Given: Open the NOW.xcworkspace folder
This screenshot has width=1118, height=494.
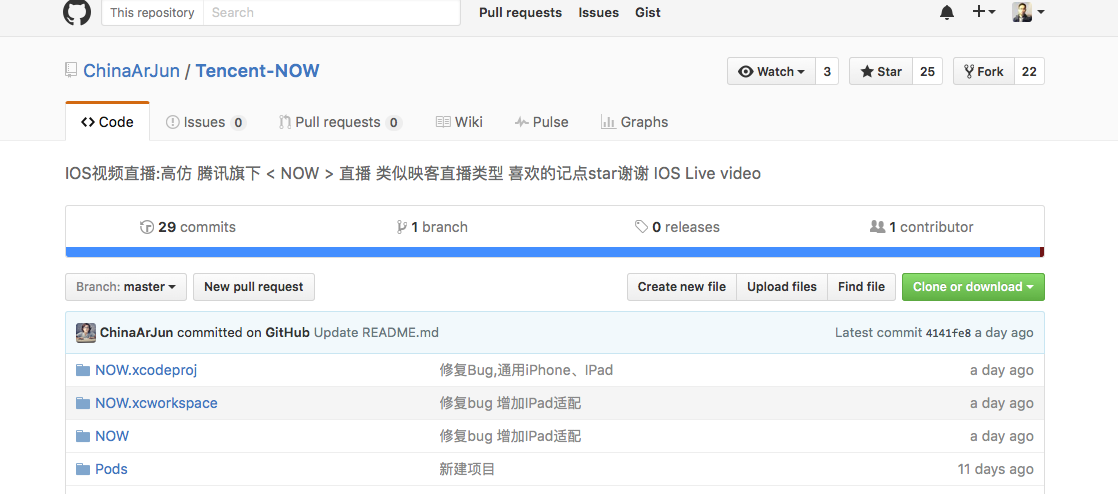Looking at the screenshot, I should coord(156,403).
